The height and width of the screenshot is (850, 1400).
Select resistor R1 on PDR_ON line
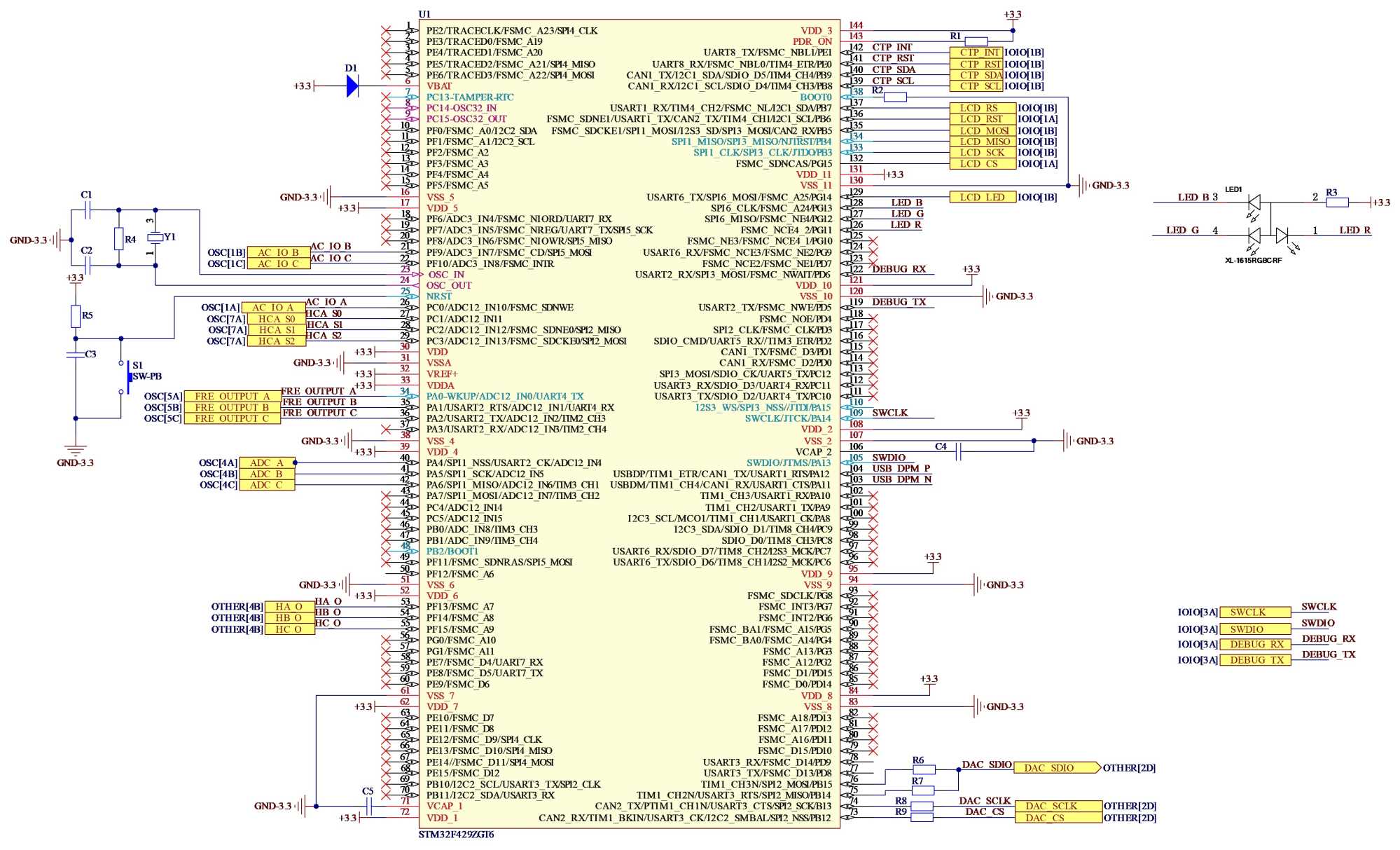click(976, 42)
